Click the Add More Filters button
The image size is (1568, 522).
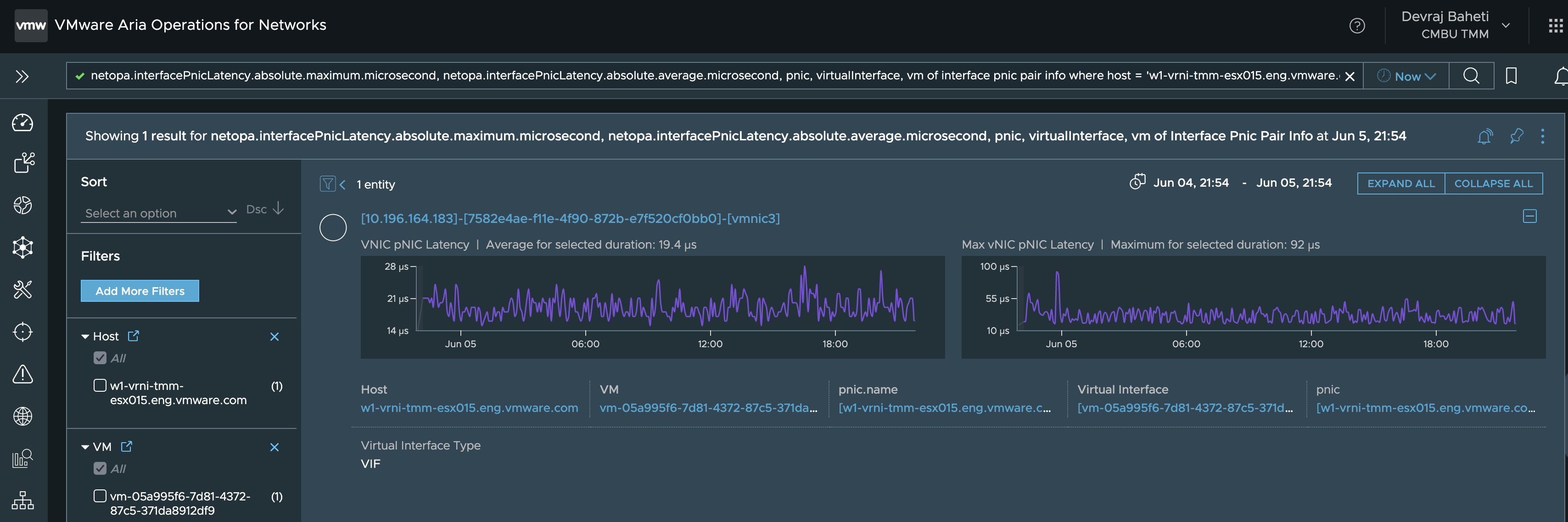[140, 291]
